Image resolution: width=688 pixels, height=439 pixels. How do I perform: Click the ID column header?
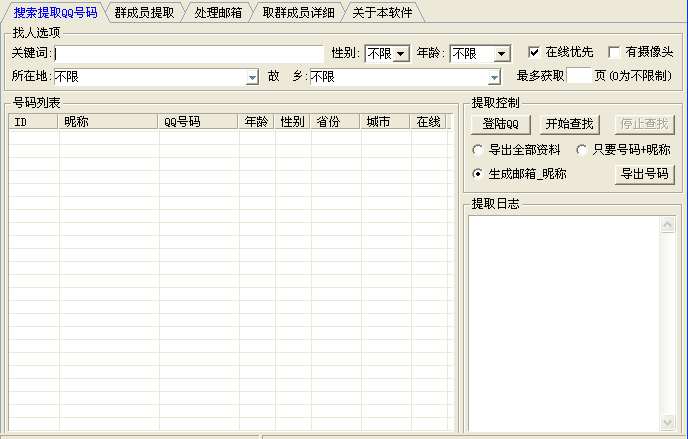33,121
